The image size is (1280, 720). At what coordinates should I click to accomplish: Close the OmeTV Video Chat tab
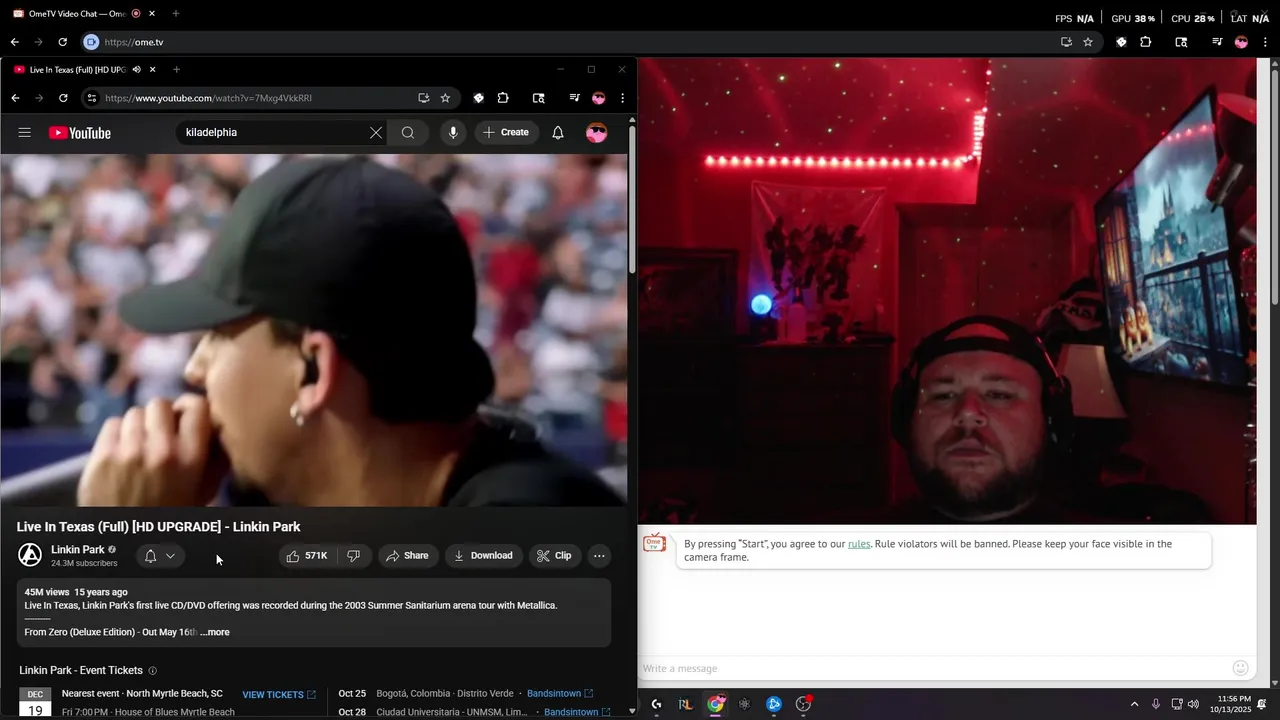click(x=151, y=14)
